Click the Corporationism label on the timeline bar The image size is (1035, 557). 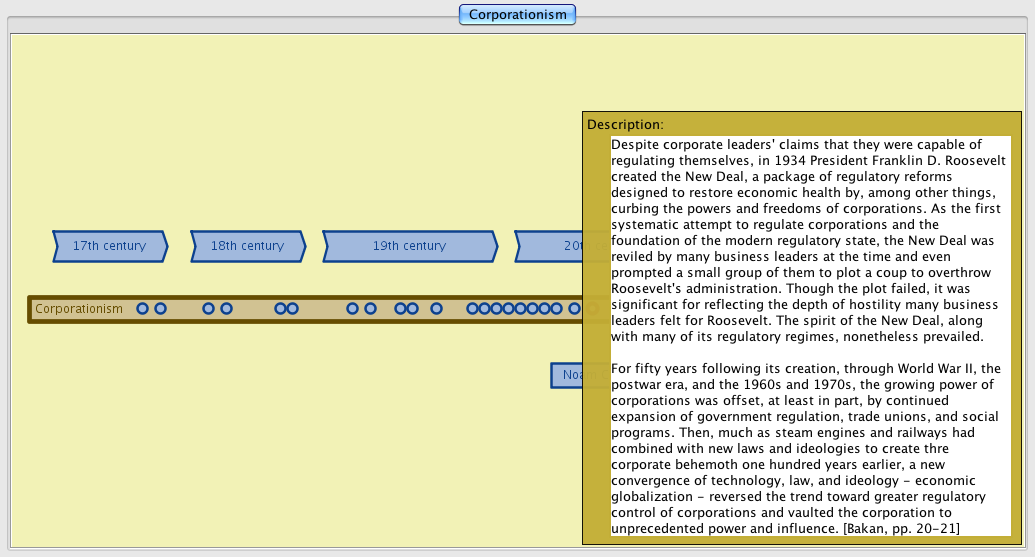pyautogui.click(x=79, y=309)
